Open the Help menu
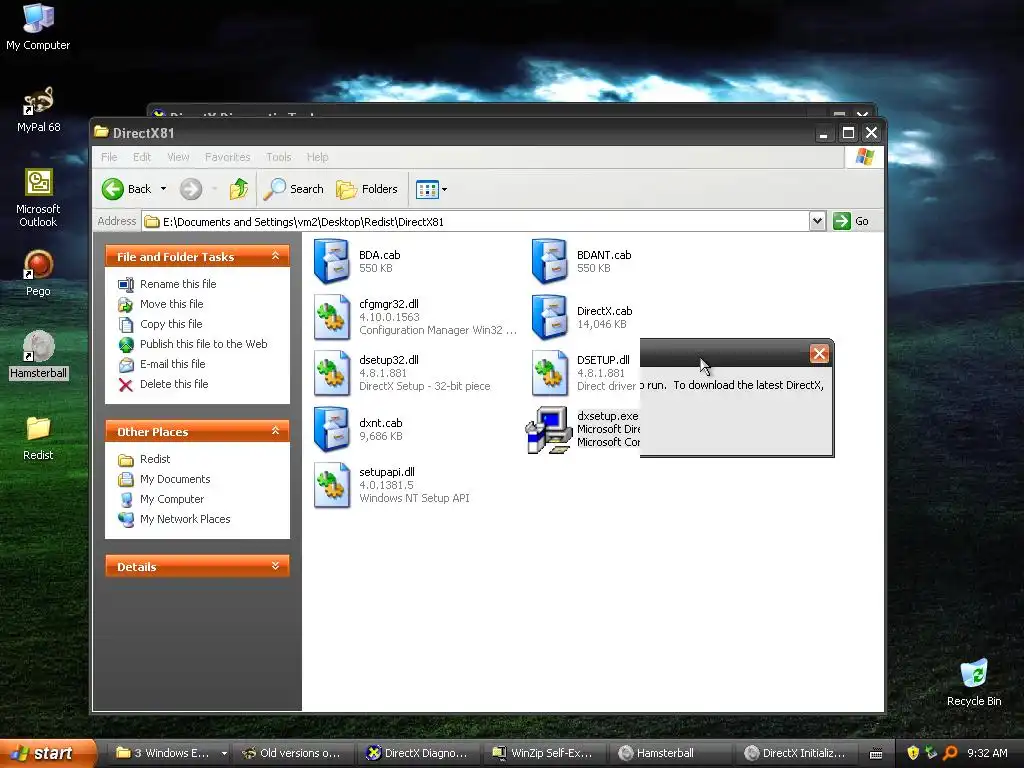Image resolution: width=1024 pixels, height=768 pixels. pyautogui.click(x=317, y=157)
